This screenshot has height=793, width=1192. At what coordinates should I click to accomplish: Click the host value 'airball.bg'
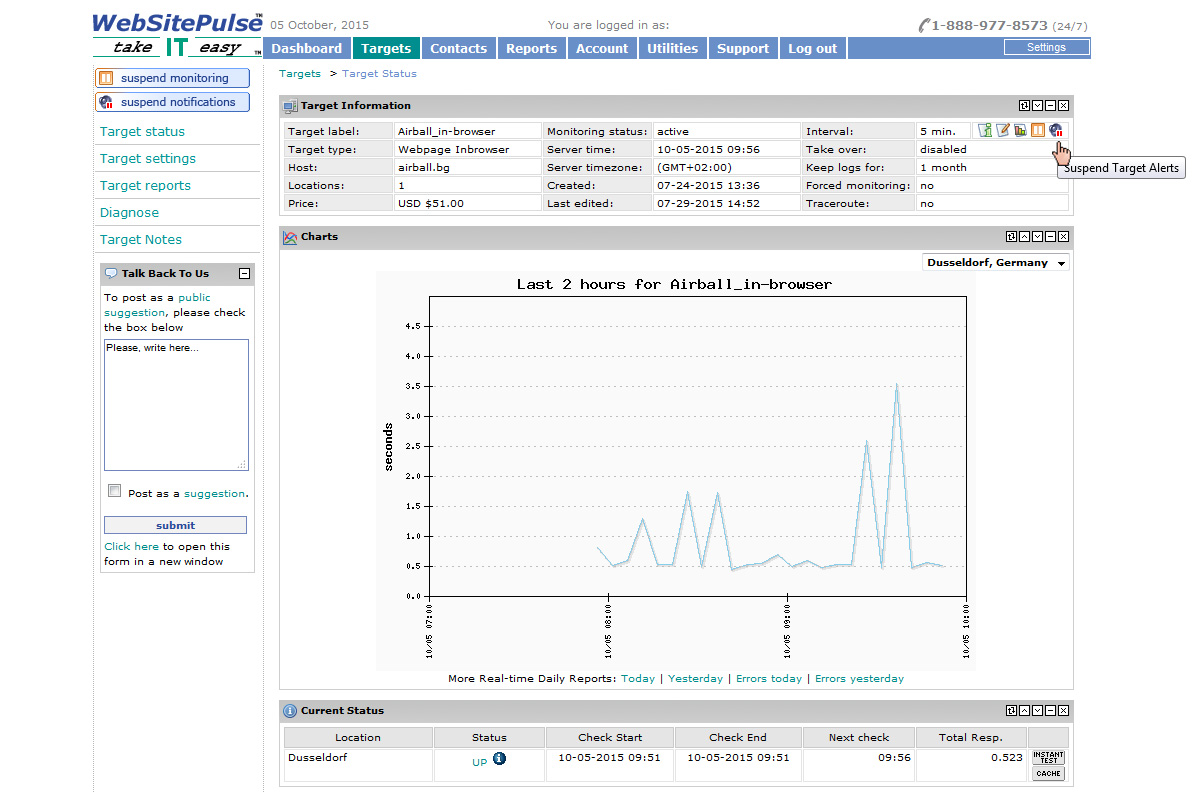[423, 167]
